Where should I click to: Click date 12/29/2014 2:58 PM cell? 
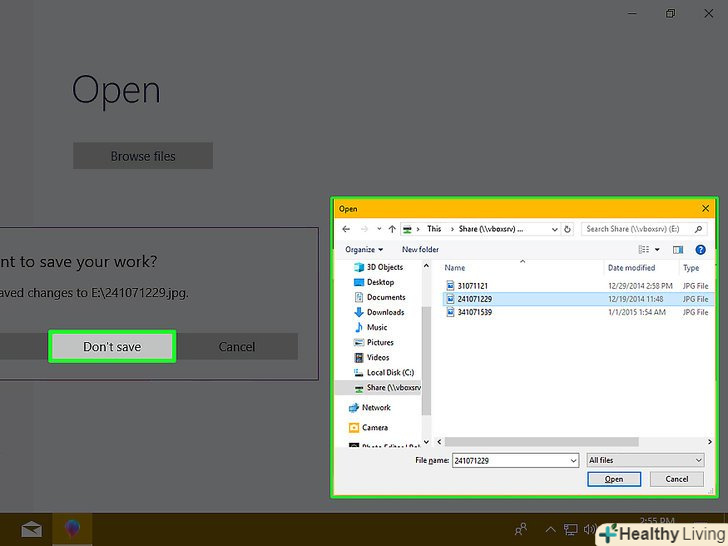[x=640, y=286]
